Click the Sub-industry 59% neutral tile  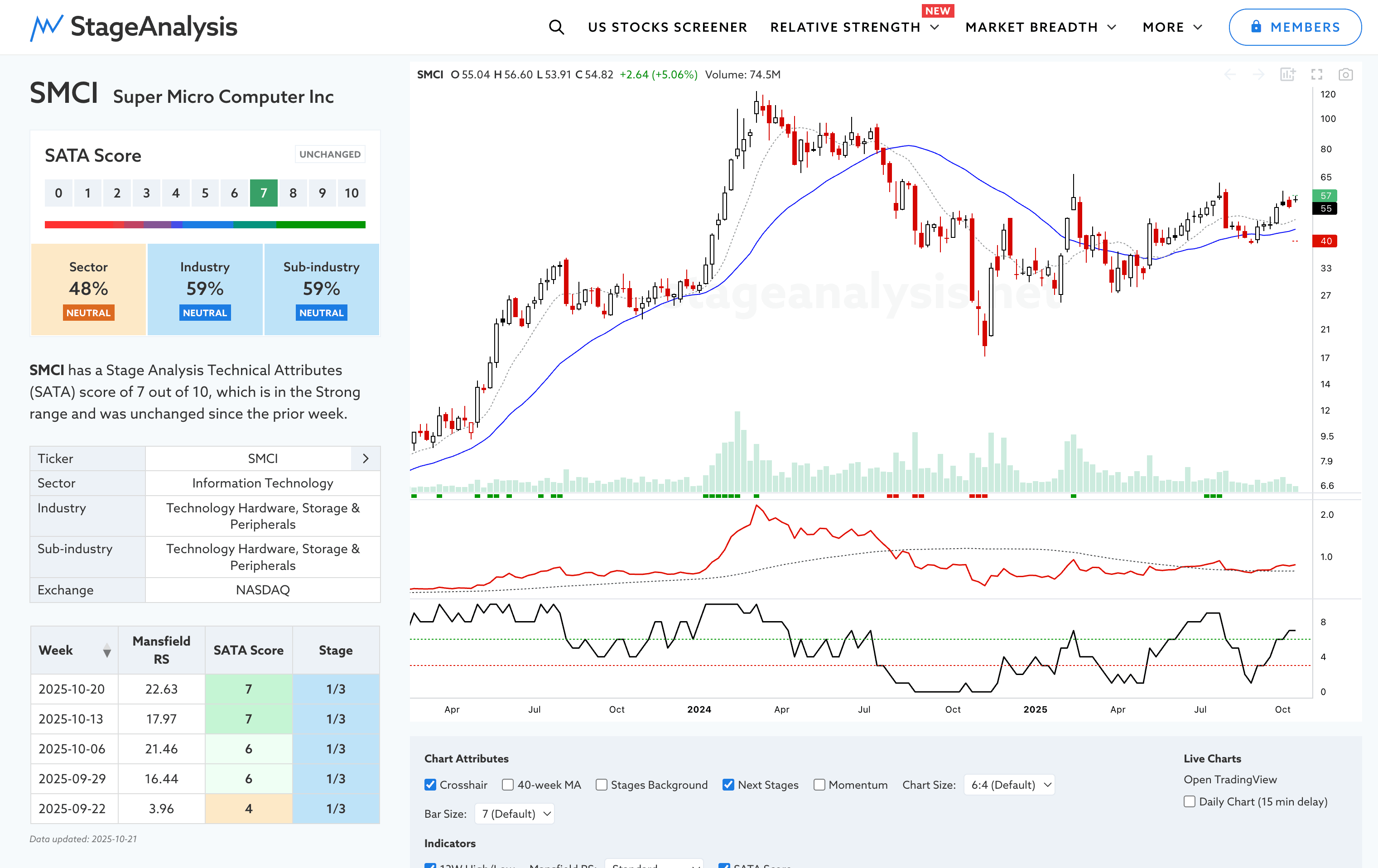point(321,289)
